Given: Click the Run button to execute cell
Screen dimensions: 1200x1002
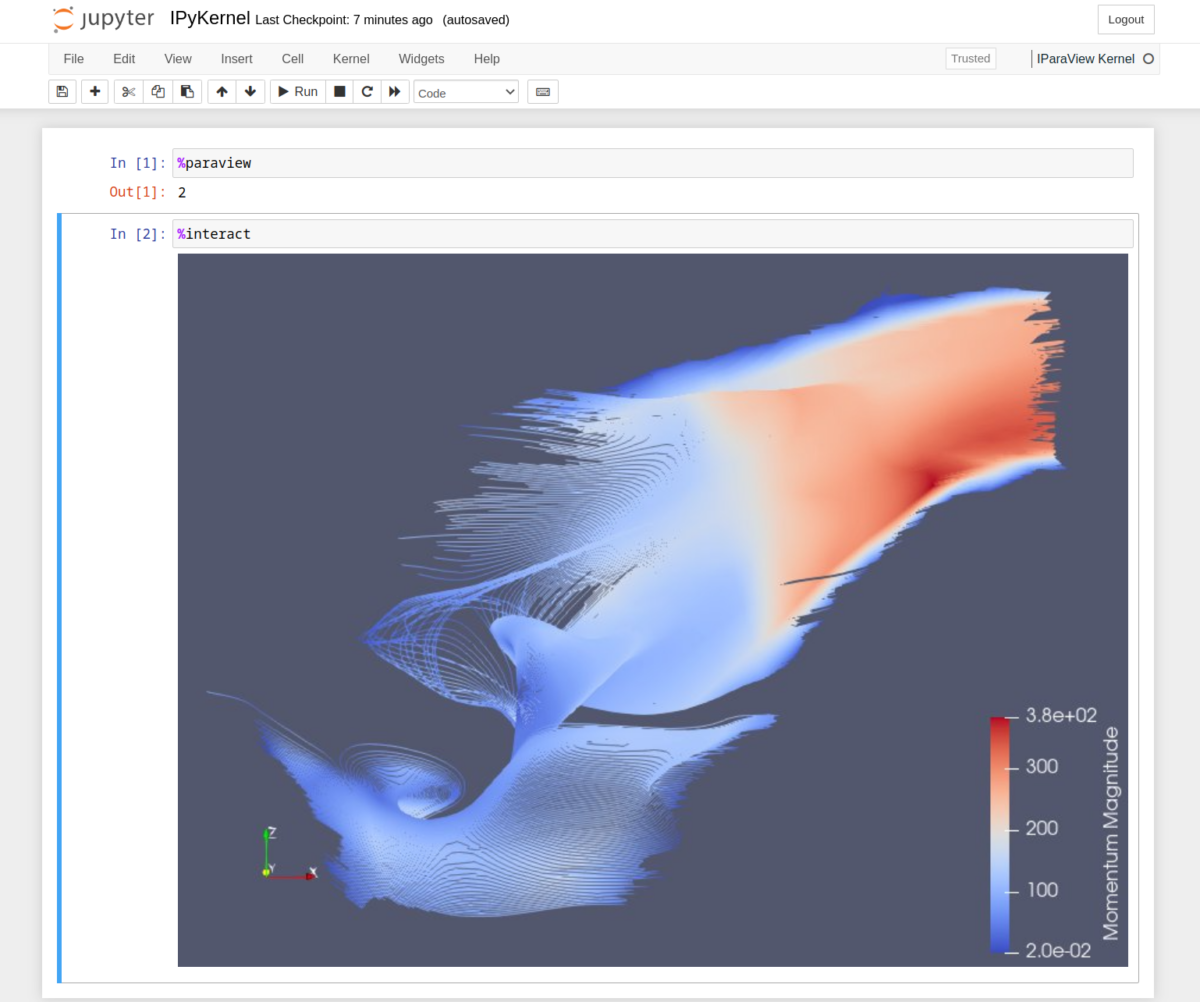Looking at the screenshot, I should (x=297, y=91).
